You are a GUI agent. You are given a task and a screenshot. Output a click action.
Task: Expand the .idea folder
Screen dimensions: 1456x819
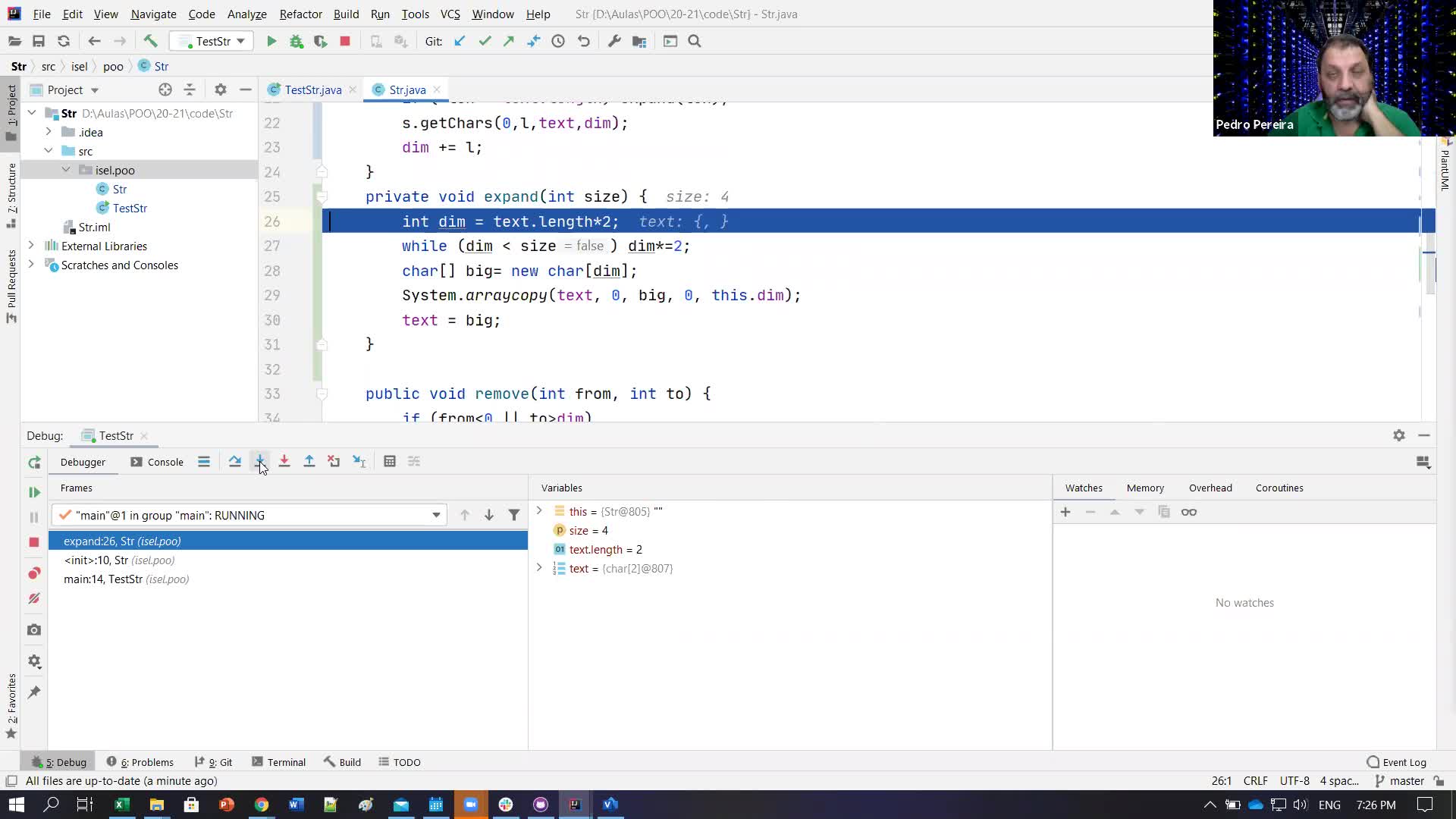[x=49, y=132]
